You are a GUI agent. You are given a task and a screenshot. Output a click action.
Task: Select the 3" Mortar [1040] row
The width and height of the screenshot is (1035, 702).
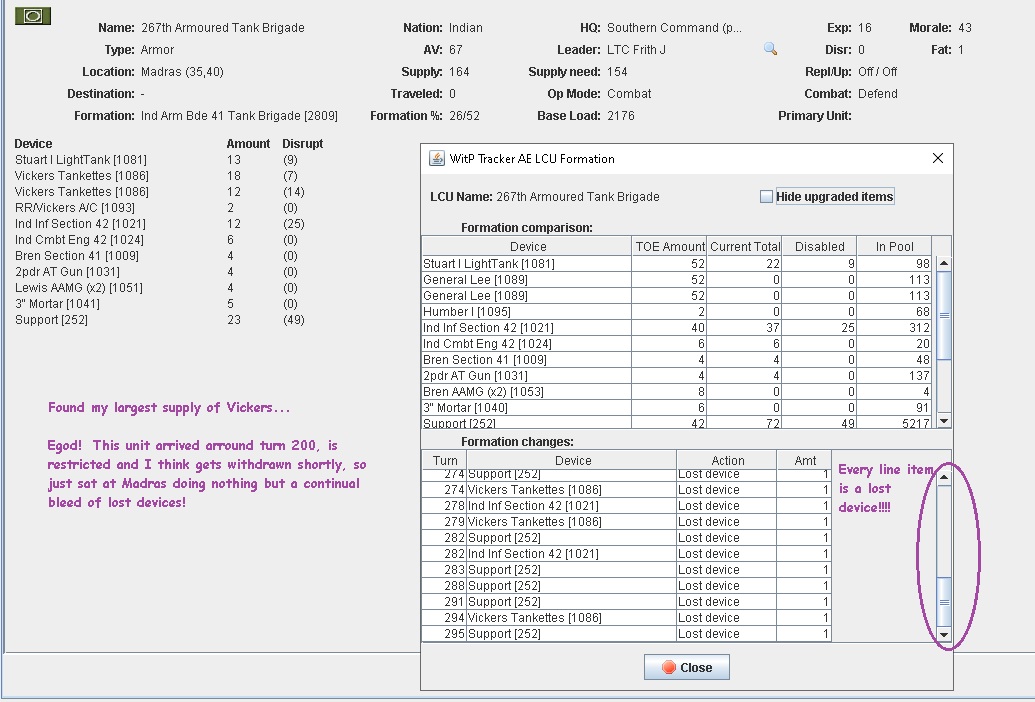(677, 408)
